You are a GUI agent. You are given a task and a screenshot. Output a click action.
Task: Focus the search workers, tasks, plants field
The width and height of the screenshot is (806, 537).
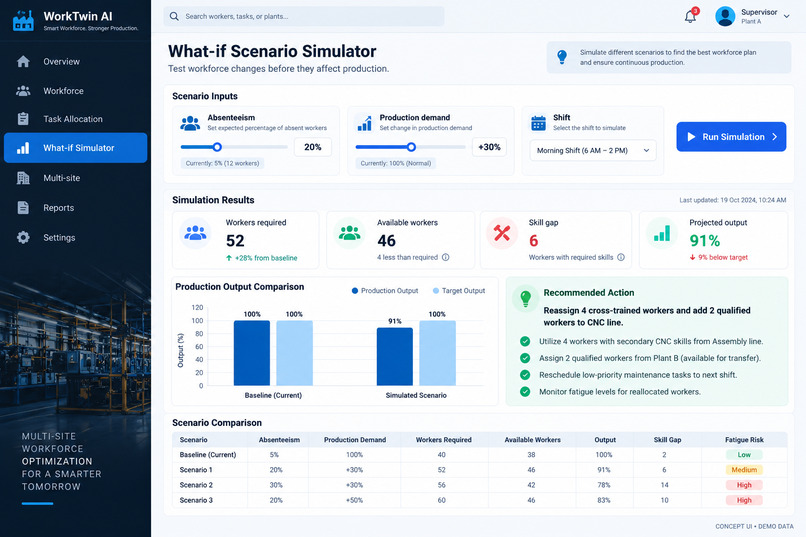point(304,16)
